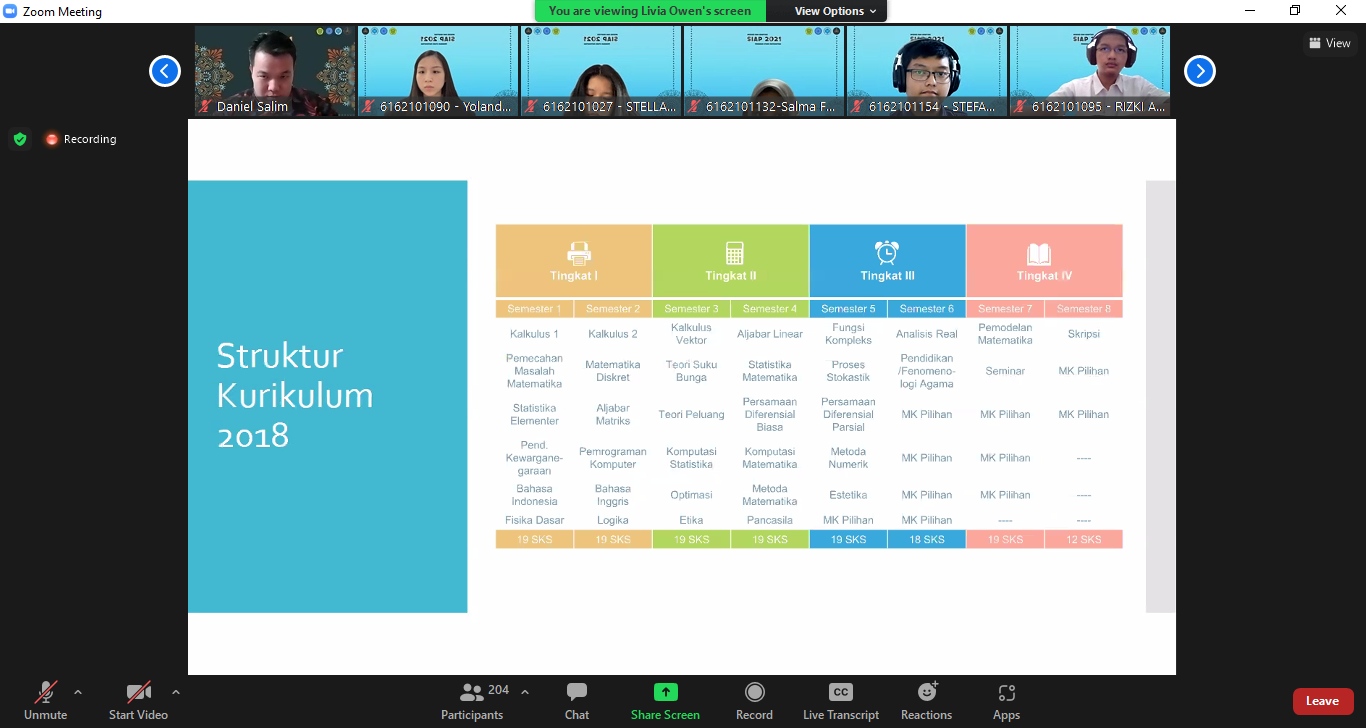This screenshot has height=728, width=1366.
Task: Expand the chevron next to Participants count
Action: [525, 691]
